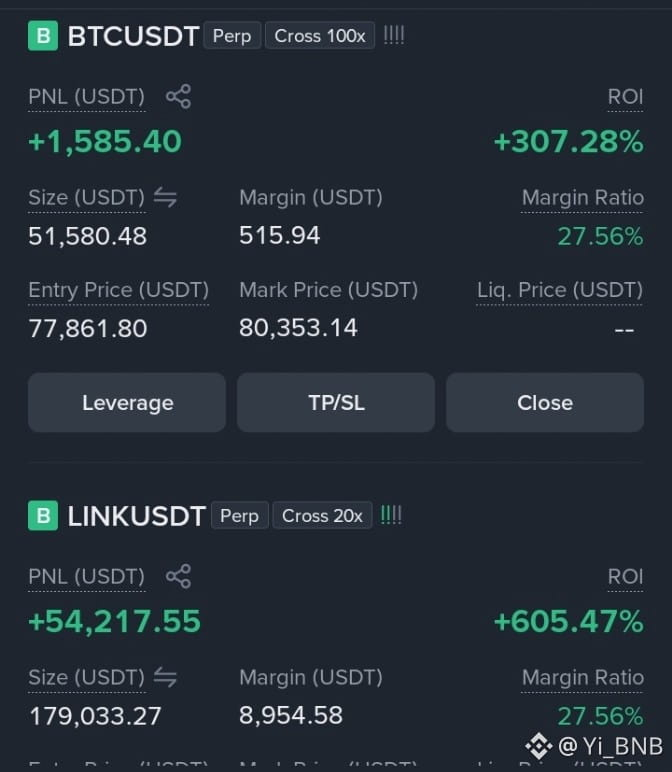
Task: Open the Cross 20x margin mode tag
Action: [322, 515]
